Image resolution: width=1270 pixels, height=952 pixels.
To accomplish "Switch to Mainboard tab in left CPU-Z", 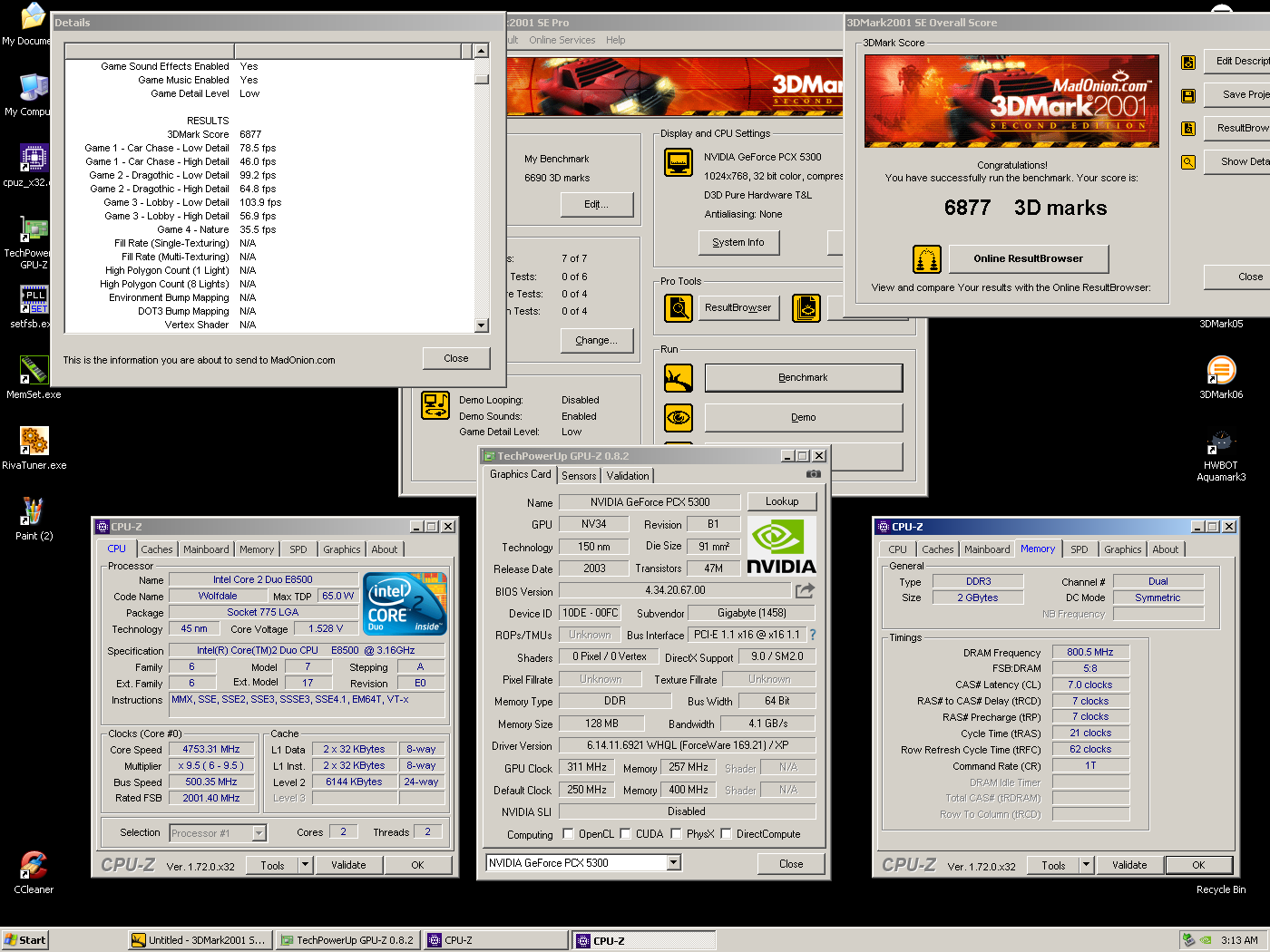I will [206, 549].
